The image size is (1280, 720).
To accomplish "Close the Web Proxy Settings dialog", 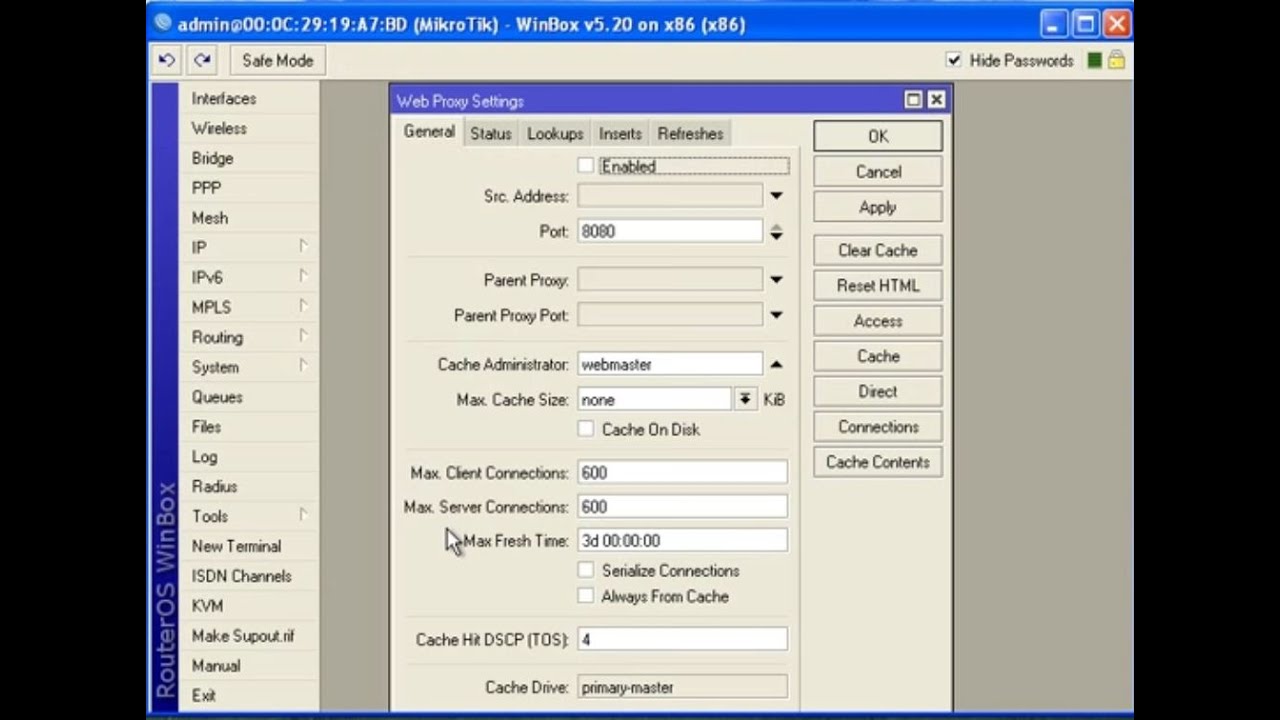I will (936, 100).
